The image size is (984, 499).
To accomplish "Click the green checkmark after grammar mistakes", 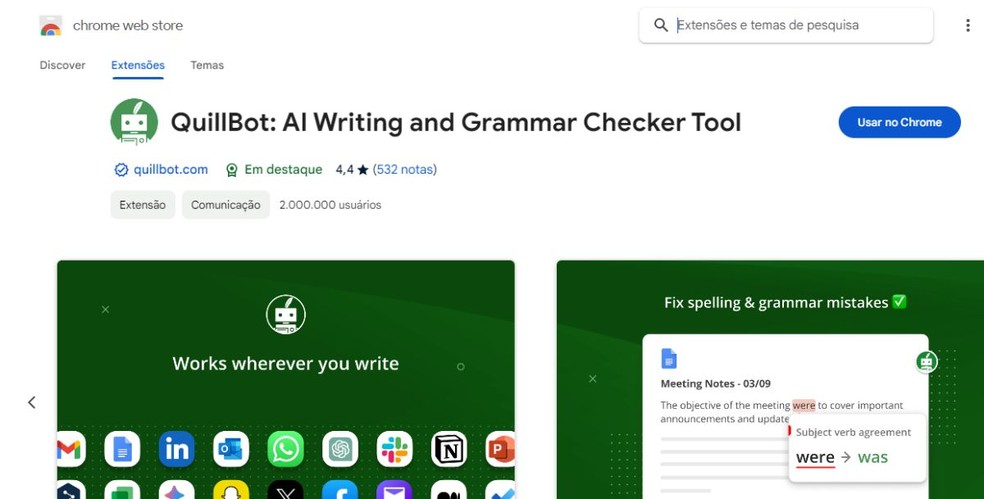I will click(900, 302).
